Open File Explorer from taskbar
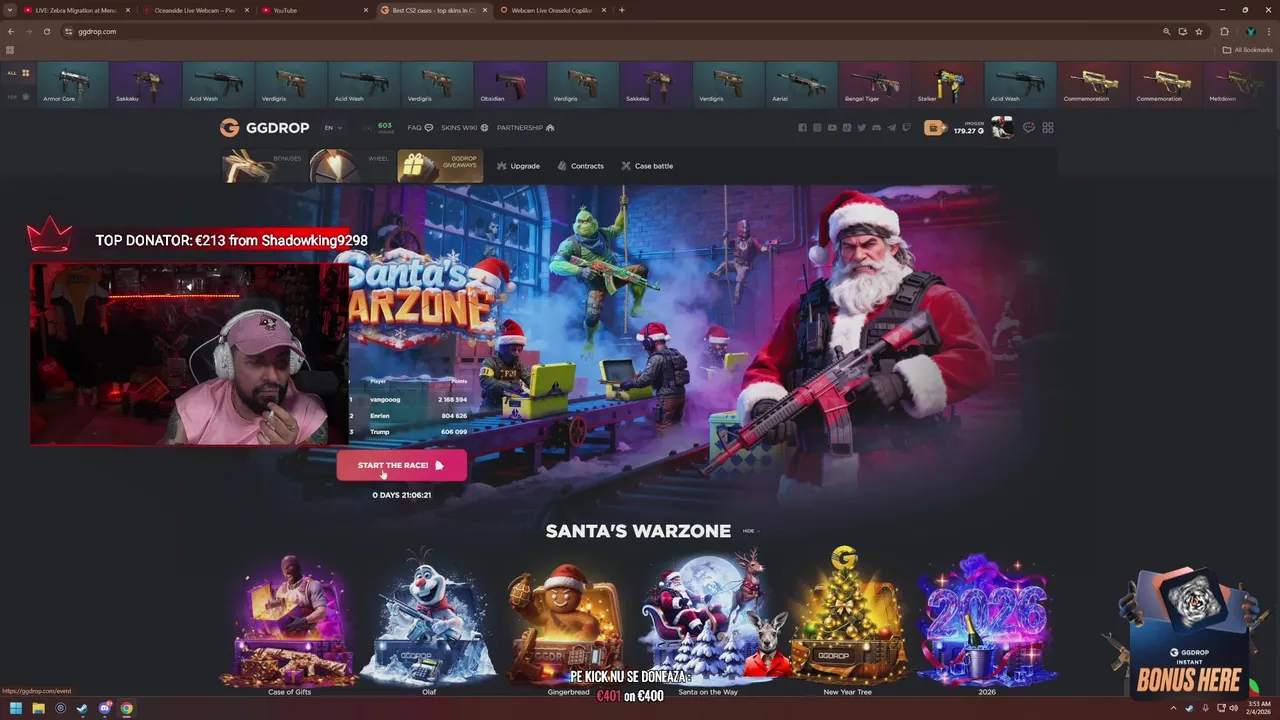The width and height of the screenshot is (1280, 720). click(x=38, y=708)
